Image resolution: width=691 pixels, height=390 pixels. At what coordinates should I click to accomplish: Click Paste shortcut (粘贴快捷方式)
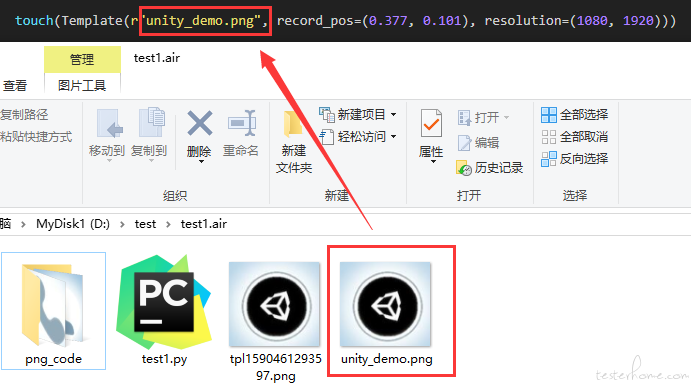click(x=36, y=137)
